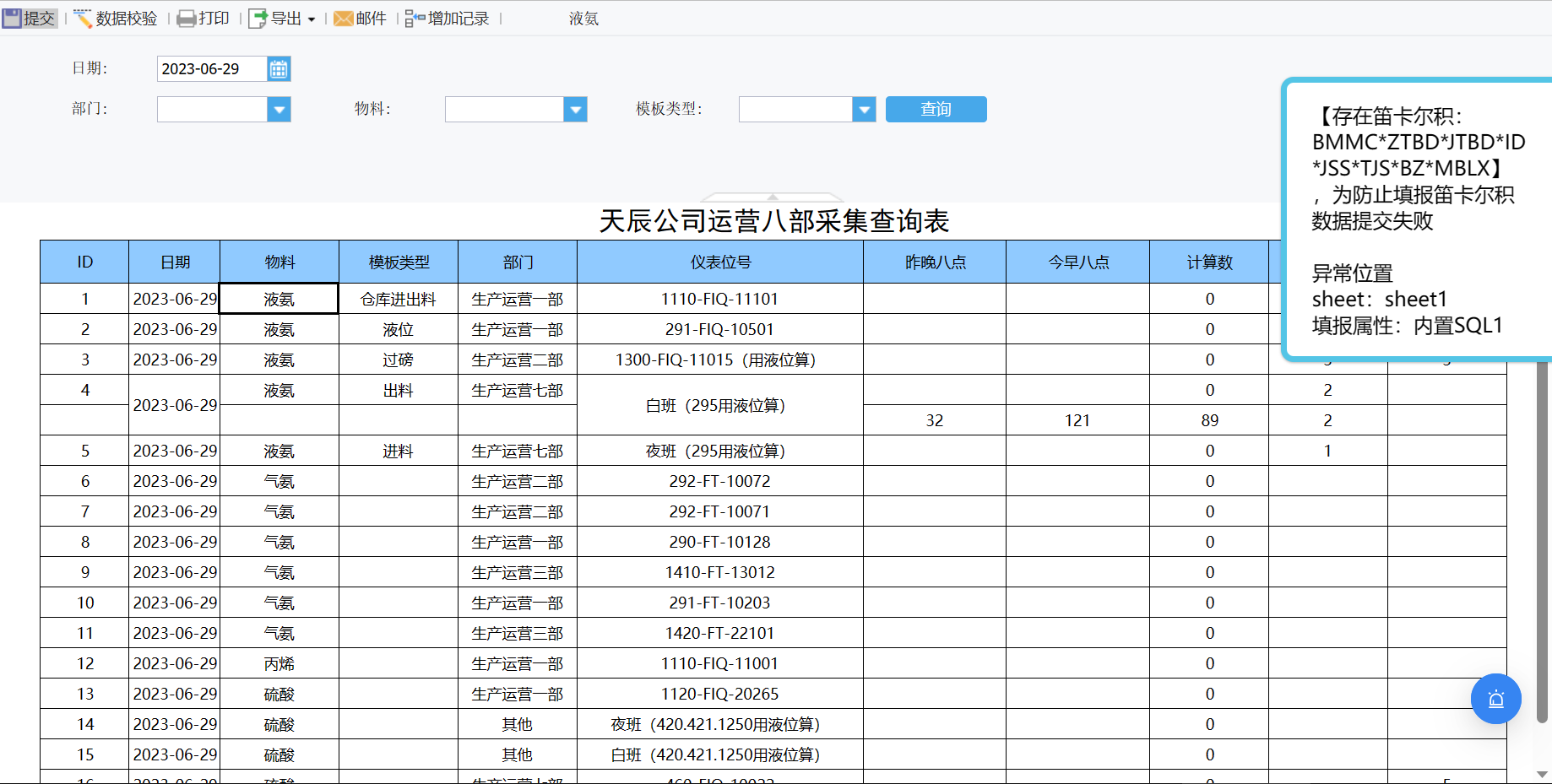This screenshot has width=1552, height=784.
Task: Click the 邮件 envelope icon
Action: 344,19
